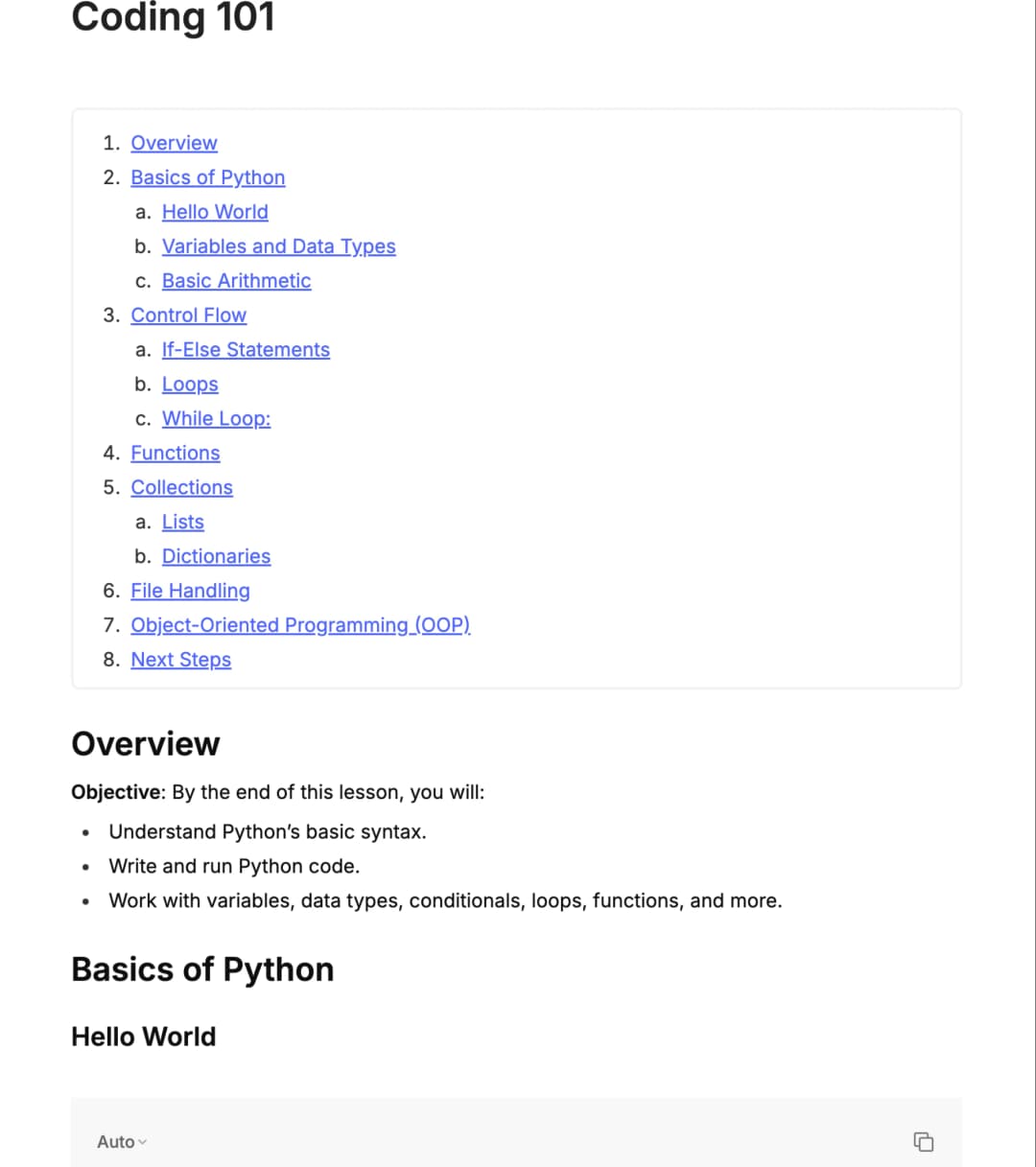
Task: Click the Loops link
Action: (190, 385)
